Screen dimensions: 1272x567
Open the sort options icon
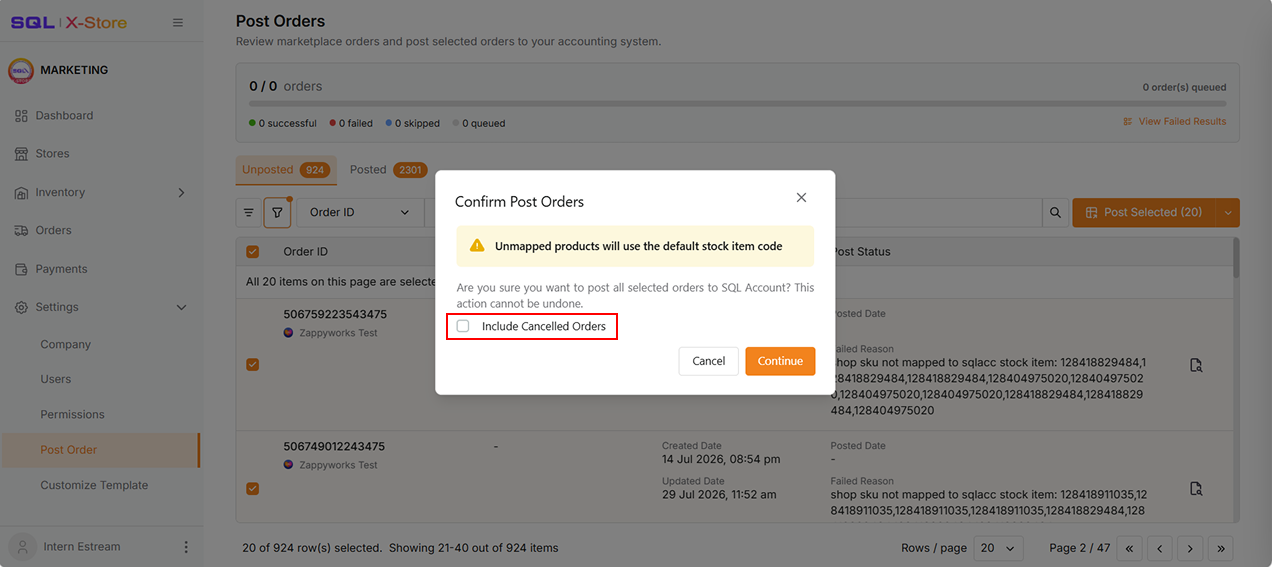[249, 213]
